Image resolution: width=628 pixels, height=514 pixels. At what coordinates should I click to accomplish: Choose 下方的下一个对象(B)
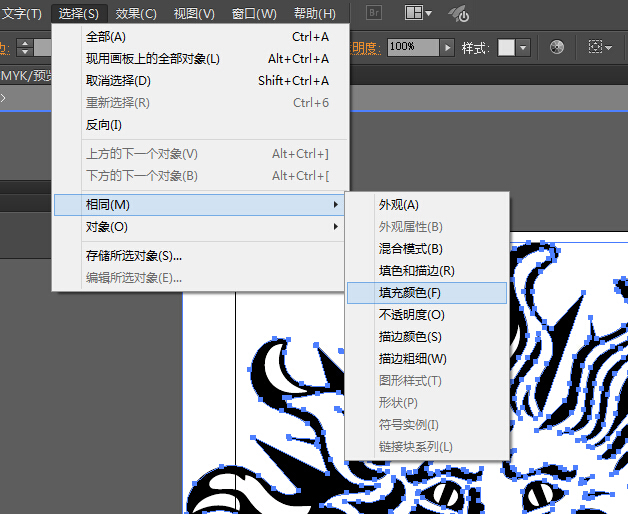(200, 176)
